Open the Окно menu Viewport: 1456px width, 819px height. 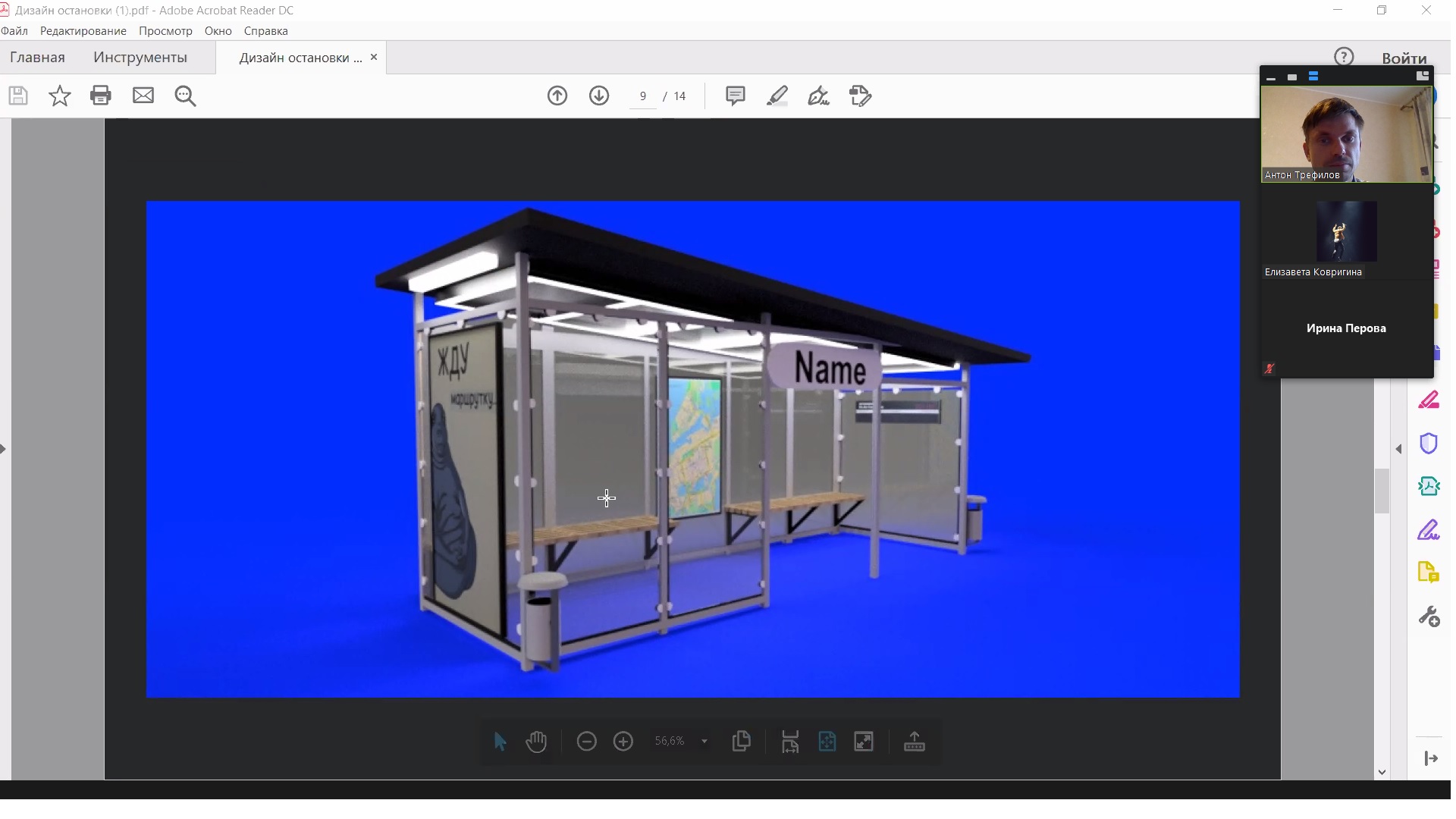[218, 31]
